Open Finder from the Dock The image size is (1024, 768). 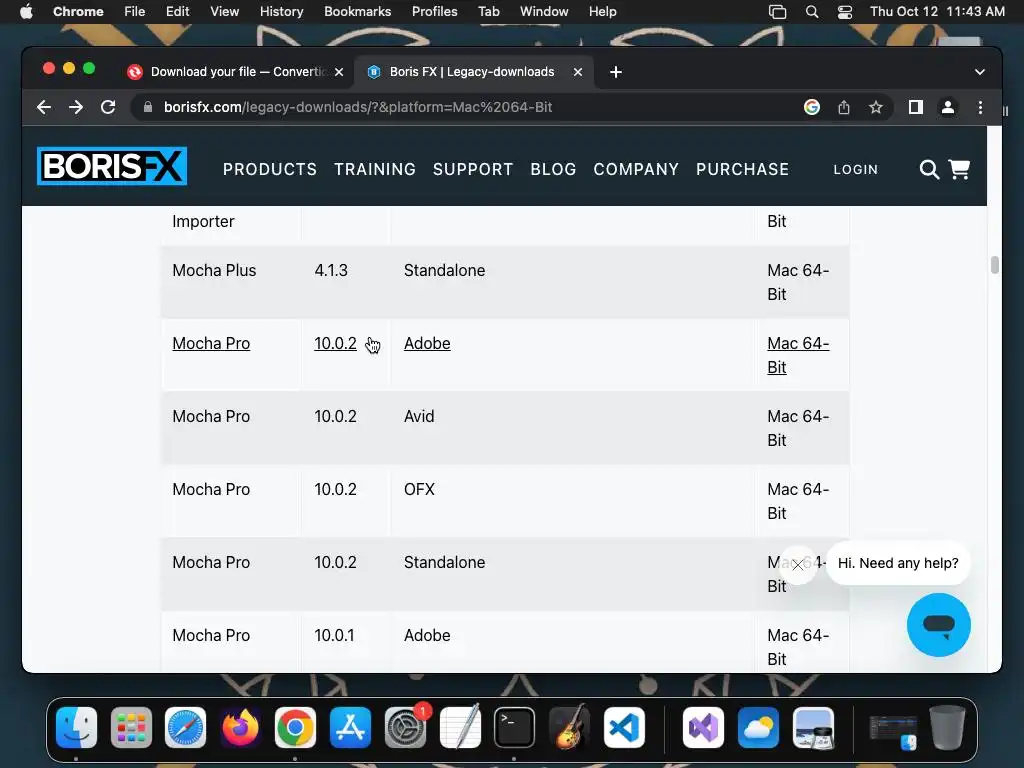[76, 727]
